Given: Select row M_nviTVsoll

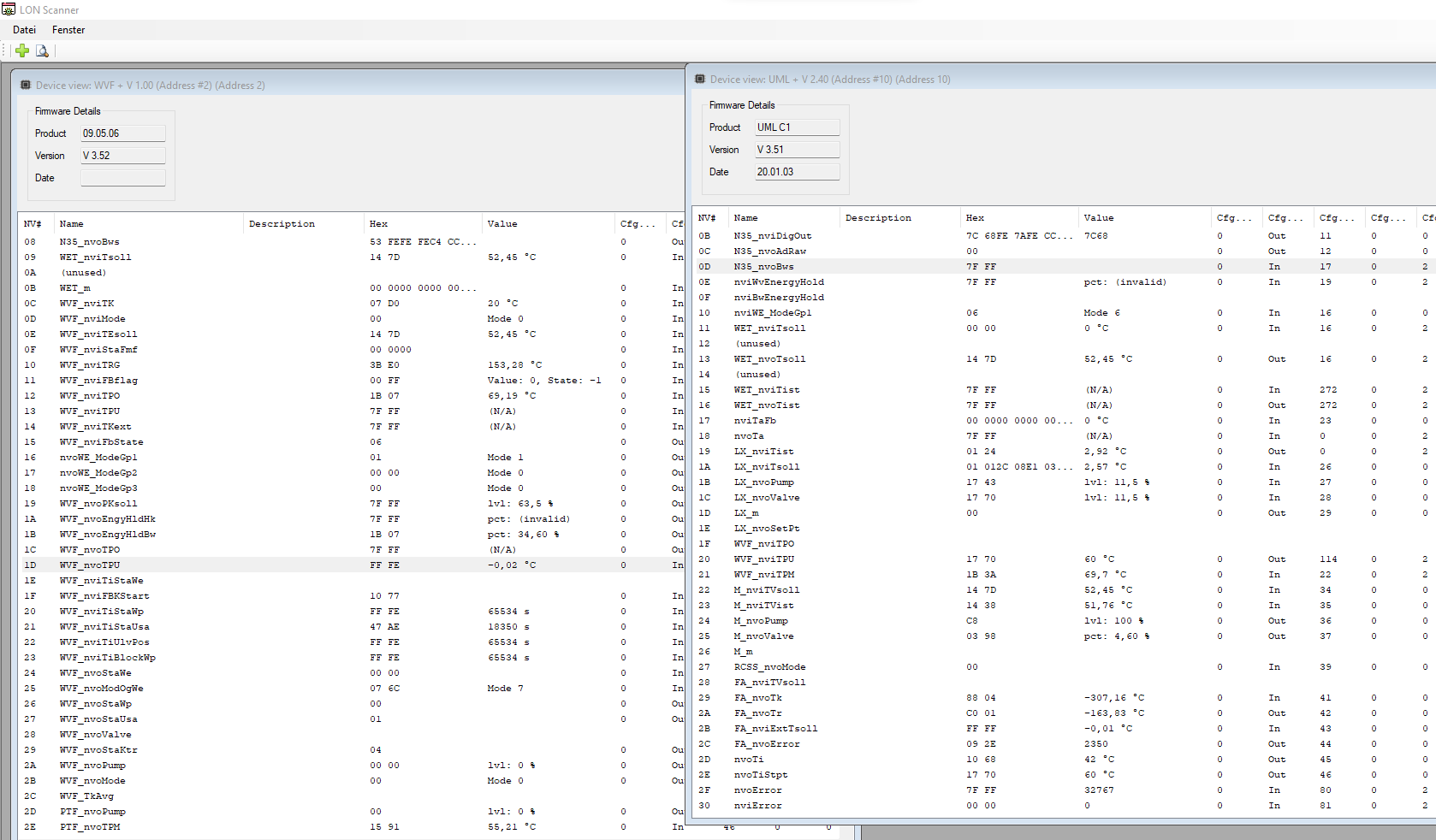Looking at the screenshot, I should coord(1065,590).
